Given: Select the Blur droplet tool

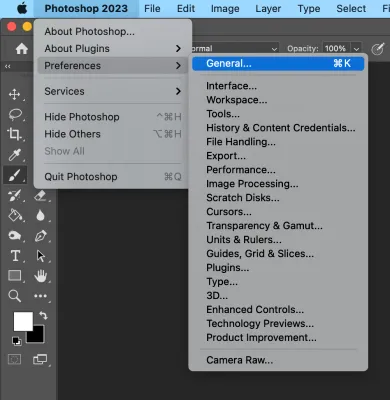Looking at the screenshot, I should pos(40,215).
